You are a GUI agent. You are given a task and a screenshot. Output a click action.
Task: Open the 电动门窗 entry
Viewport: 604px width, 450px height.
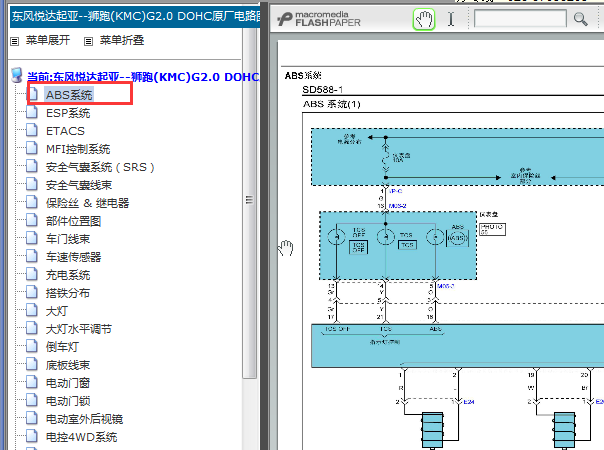point(68,383)
